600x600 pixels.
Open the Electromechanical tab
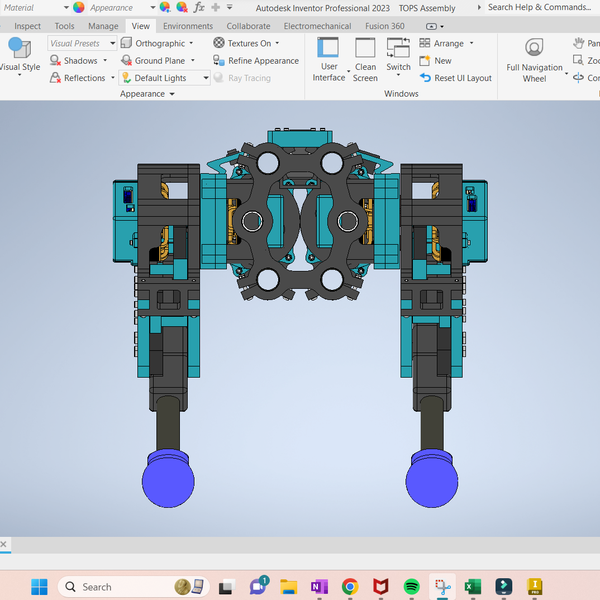[317, 26]
